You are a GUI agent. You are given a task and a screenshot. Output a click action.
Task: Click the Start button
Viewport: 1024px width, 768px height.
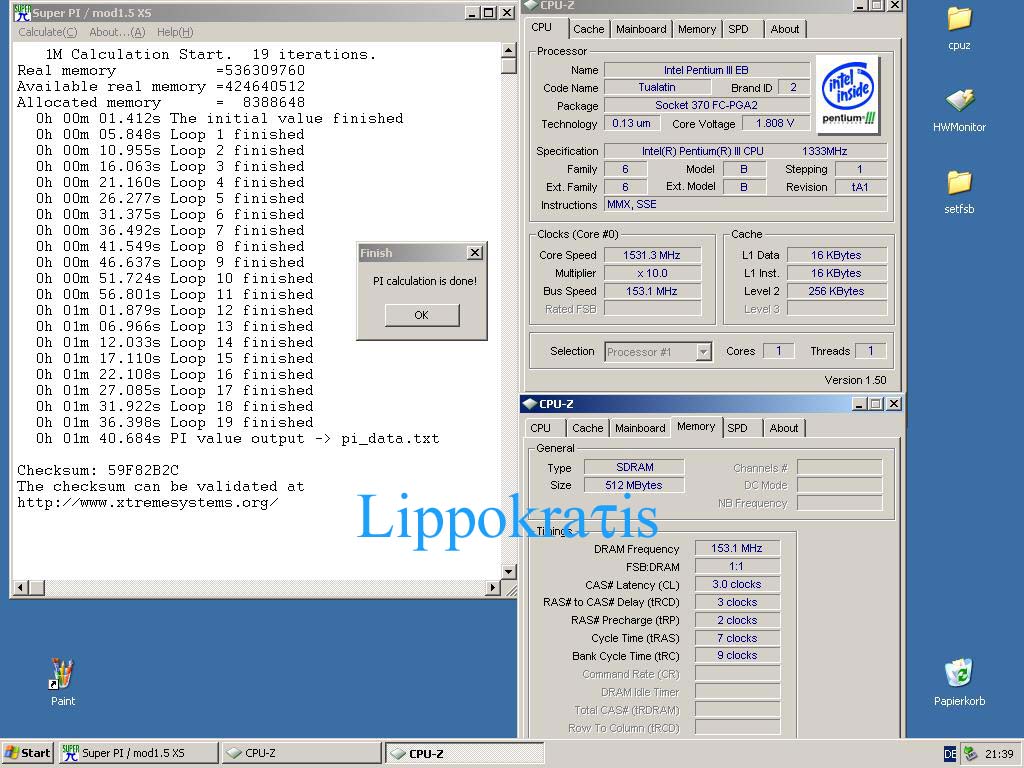point(27,753)
